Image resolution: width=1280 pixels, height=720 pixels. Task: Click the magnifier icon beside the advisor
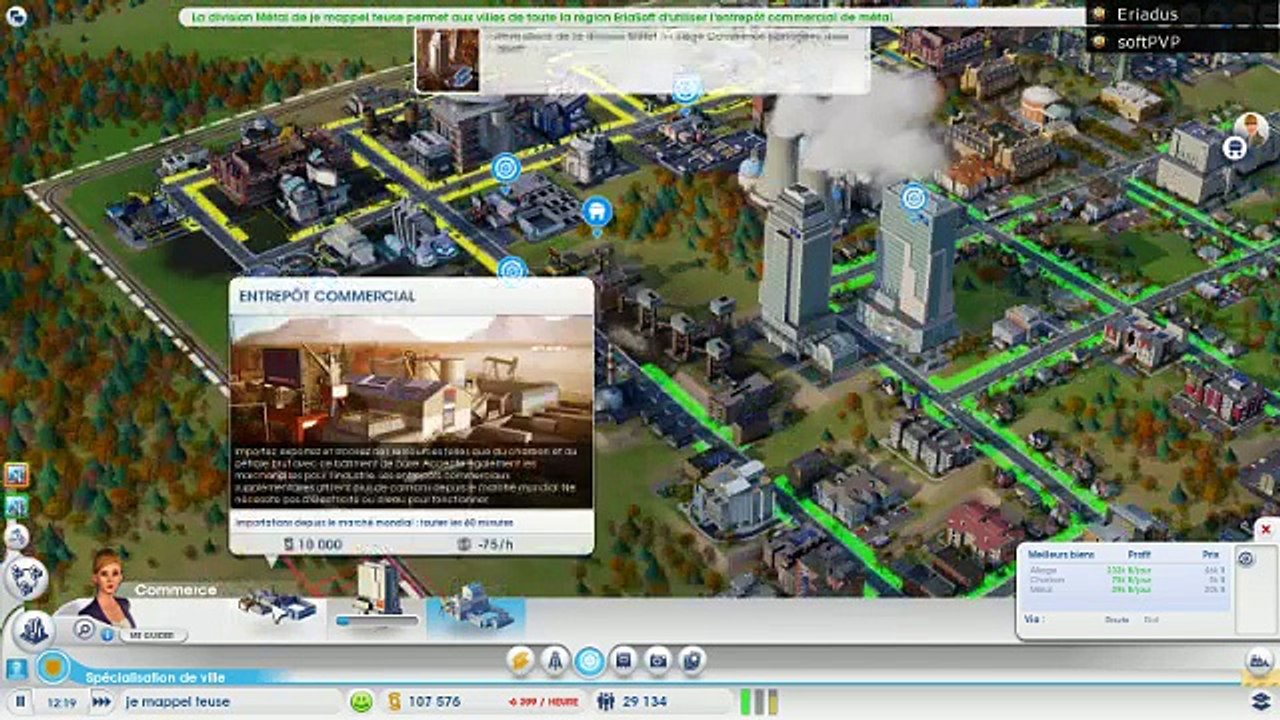[85, 630]
